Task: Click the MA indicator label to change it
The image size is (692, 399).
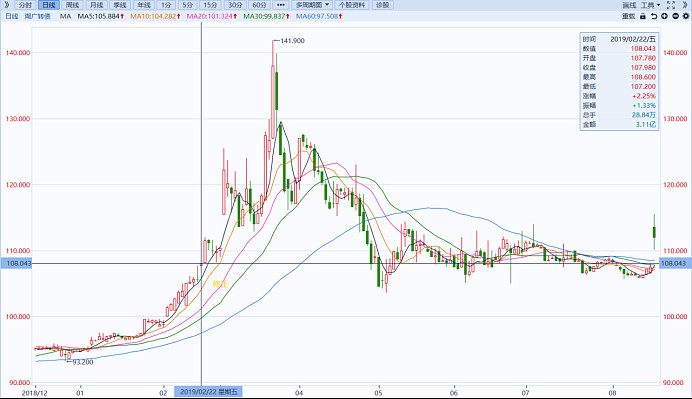Action: (x=65, y=16)
